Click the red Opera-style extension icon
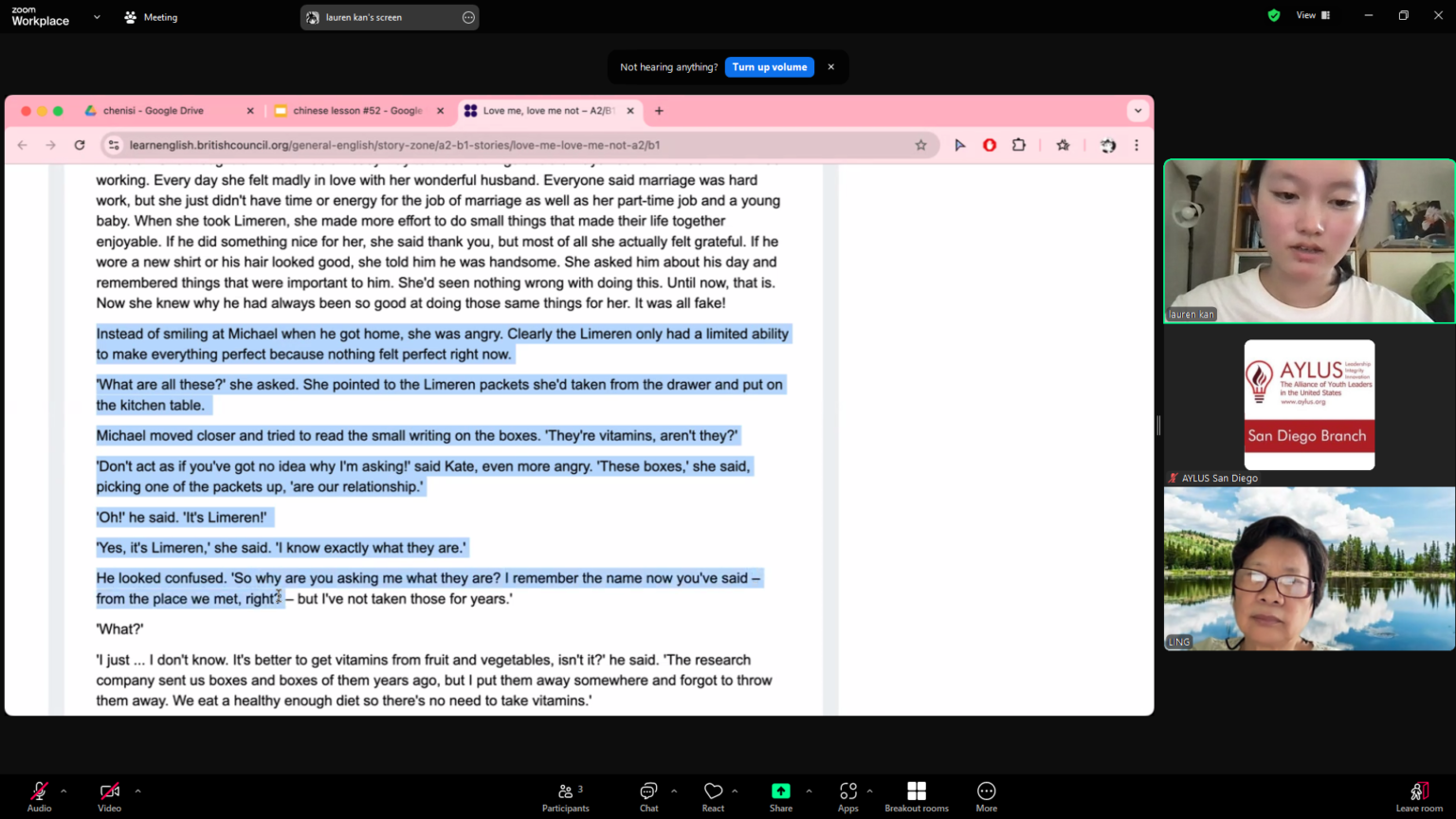1456x819 pixels. (990, 145)
